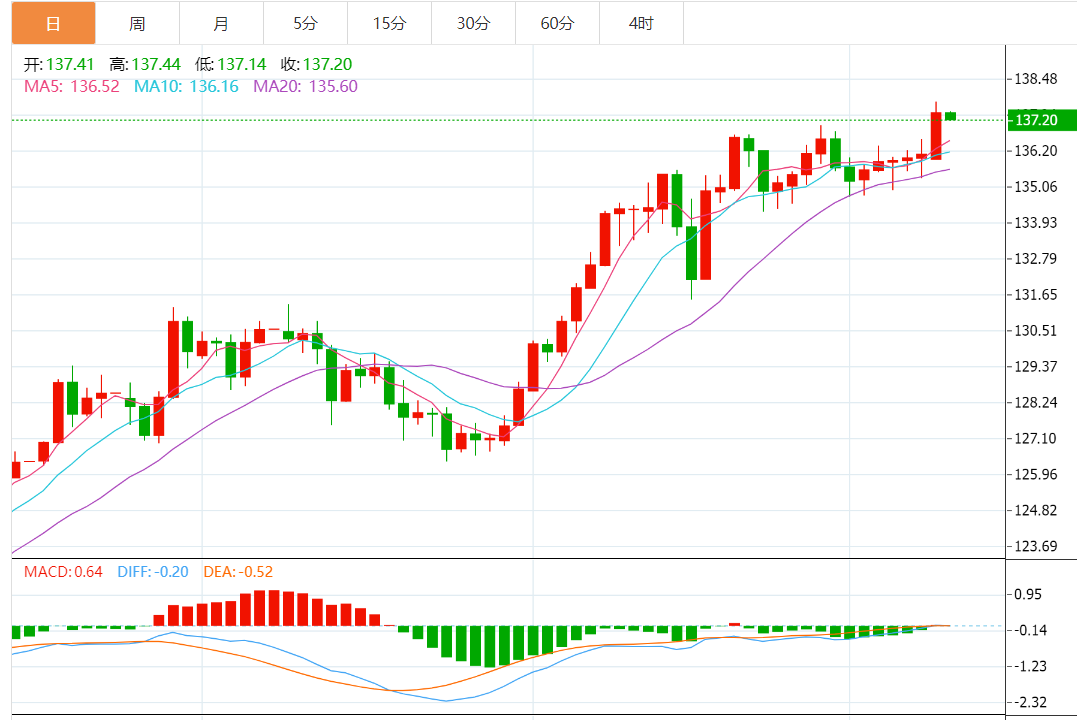Click the 127.10 price axis label

pyautogui.click(x=1036, y=438)
